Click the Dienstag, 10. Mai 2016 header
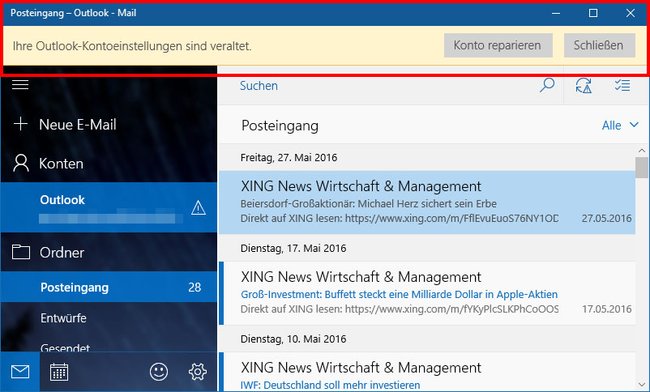 [x=293, y=339]
